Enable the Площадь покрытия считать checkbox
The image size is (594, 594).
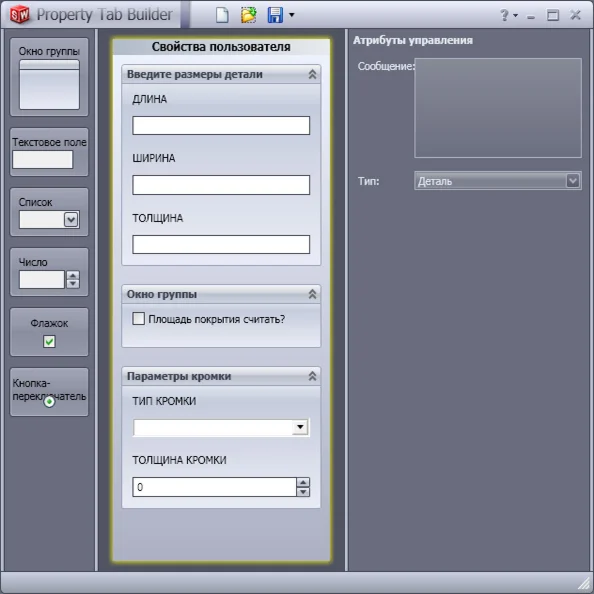coord(138,318)
